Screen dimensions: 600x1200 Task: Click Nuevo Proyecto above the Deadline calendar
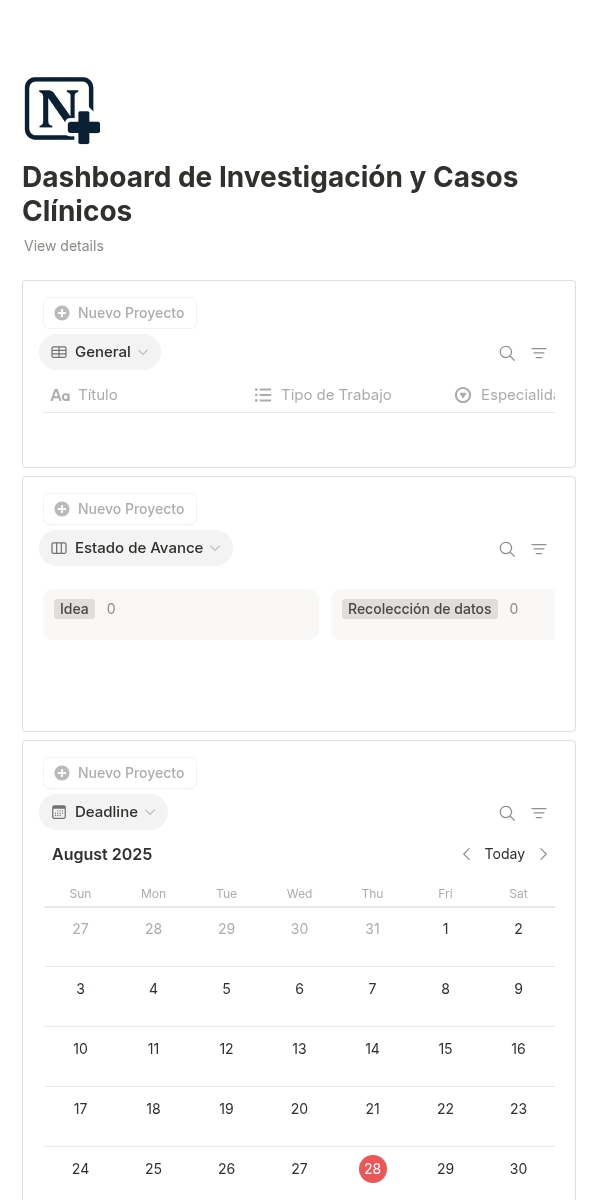click(120, 773)
